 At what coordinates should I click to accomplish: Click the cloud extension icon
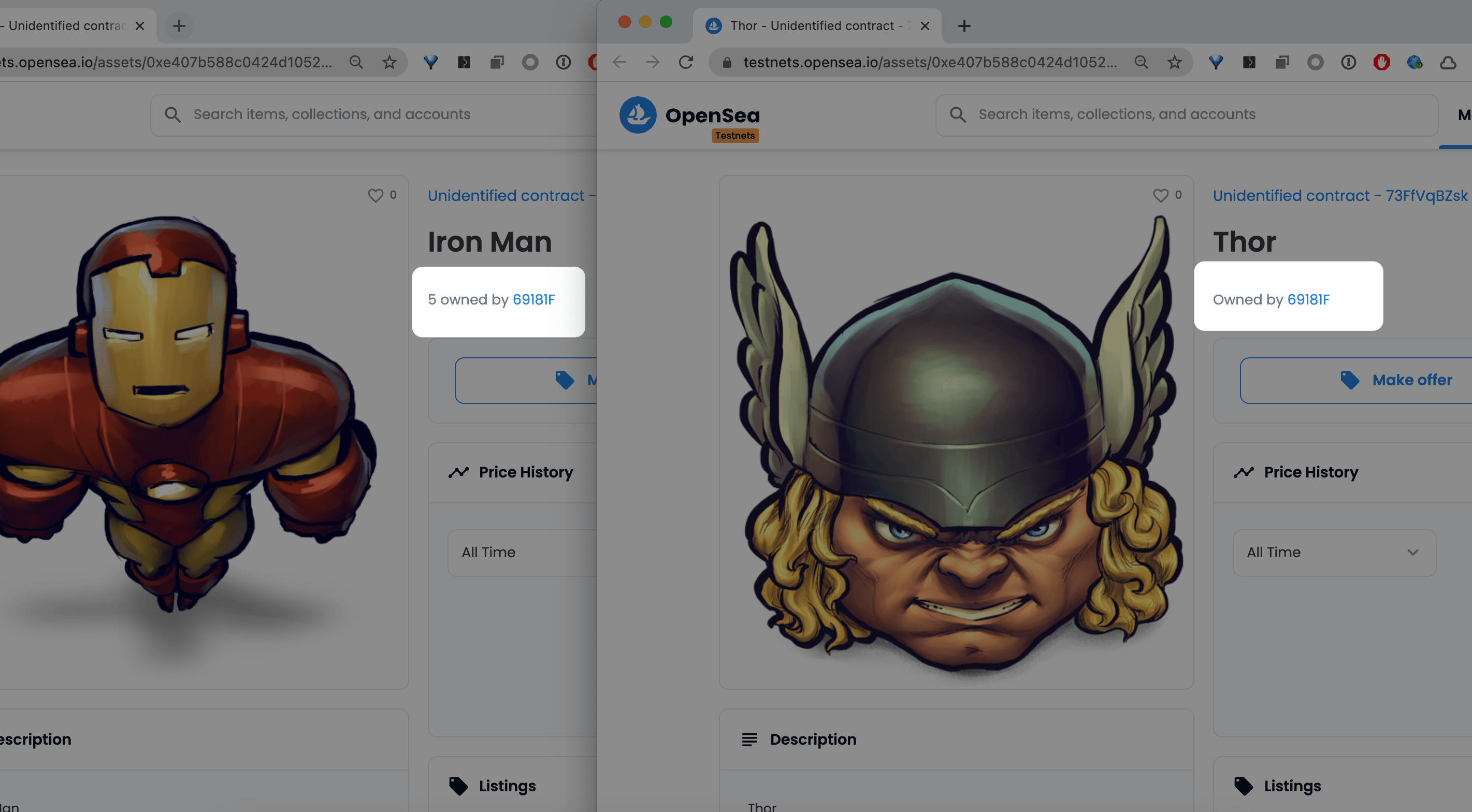[1448, 62]
